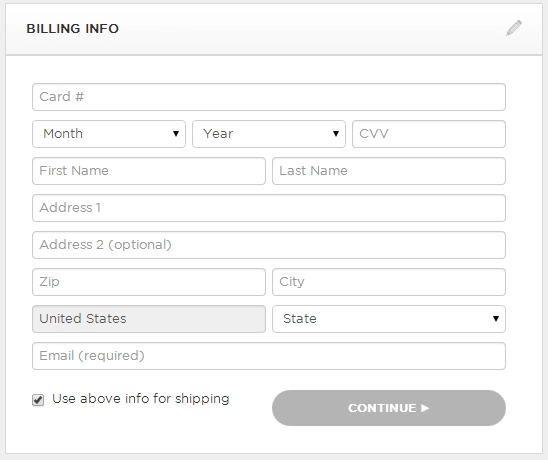Click the Continue button
Image resolution: width=548 pixels, height=460 pixels.
(389, 408)
